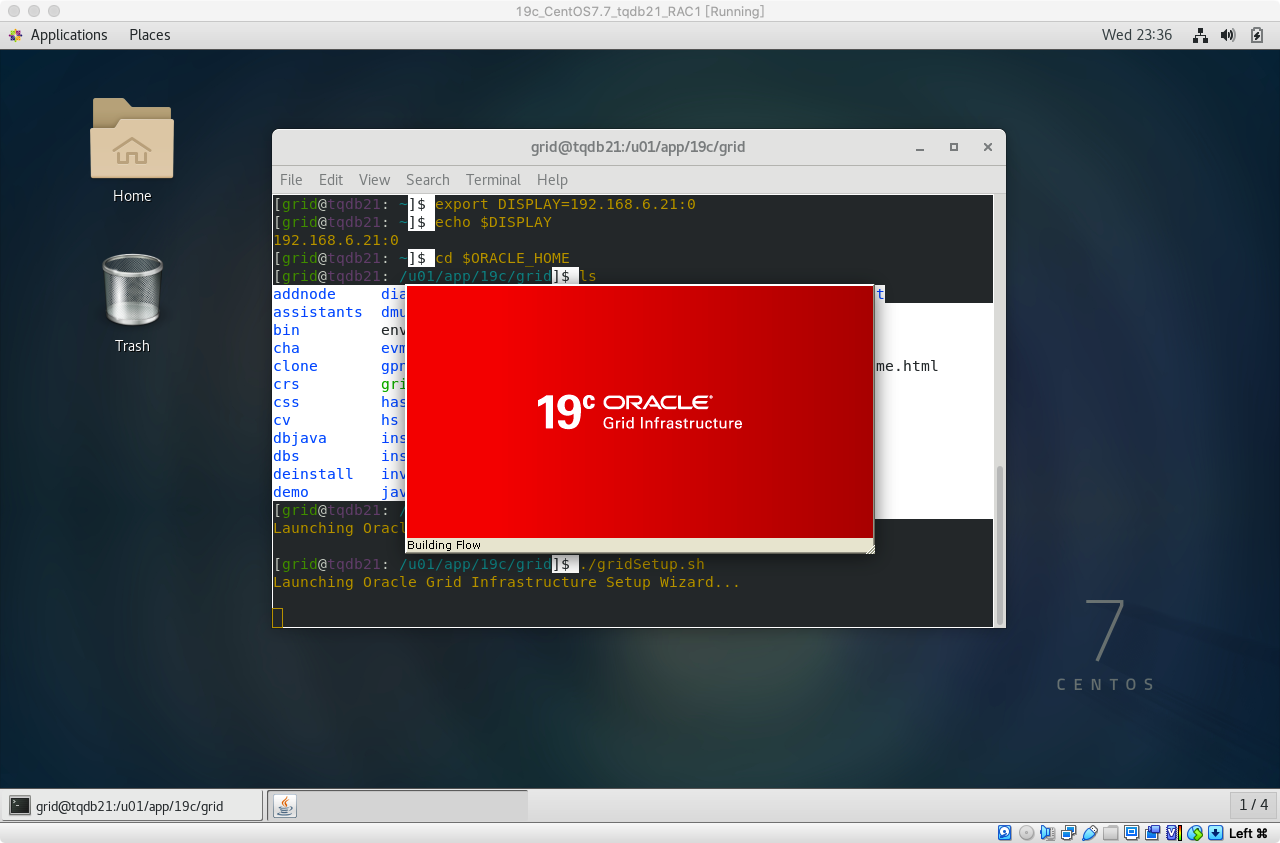Screen dimensions: 1280x843
Task: Maximize the terminal window
Action: pyautogui.click(x=954, y=147)
